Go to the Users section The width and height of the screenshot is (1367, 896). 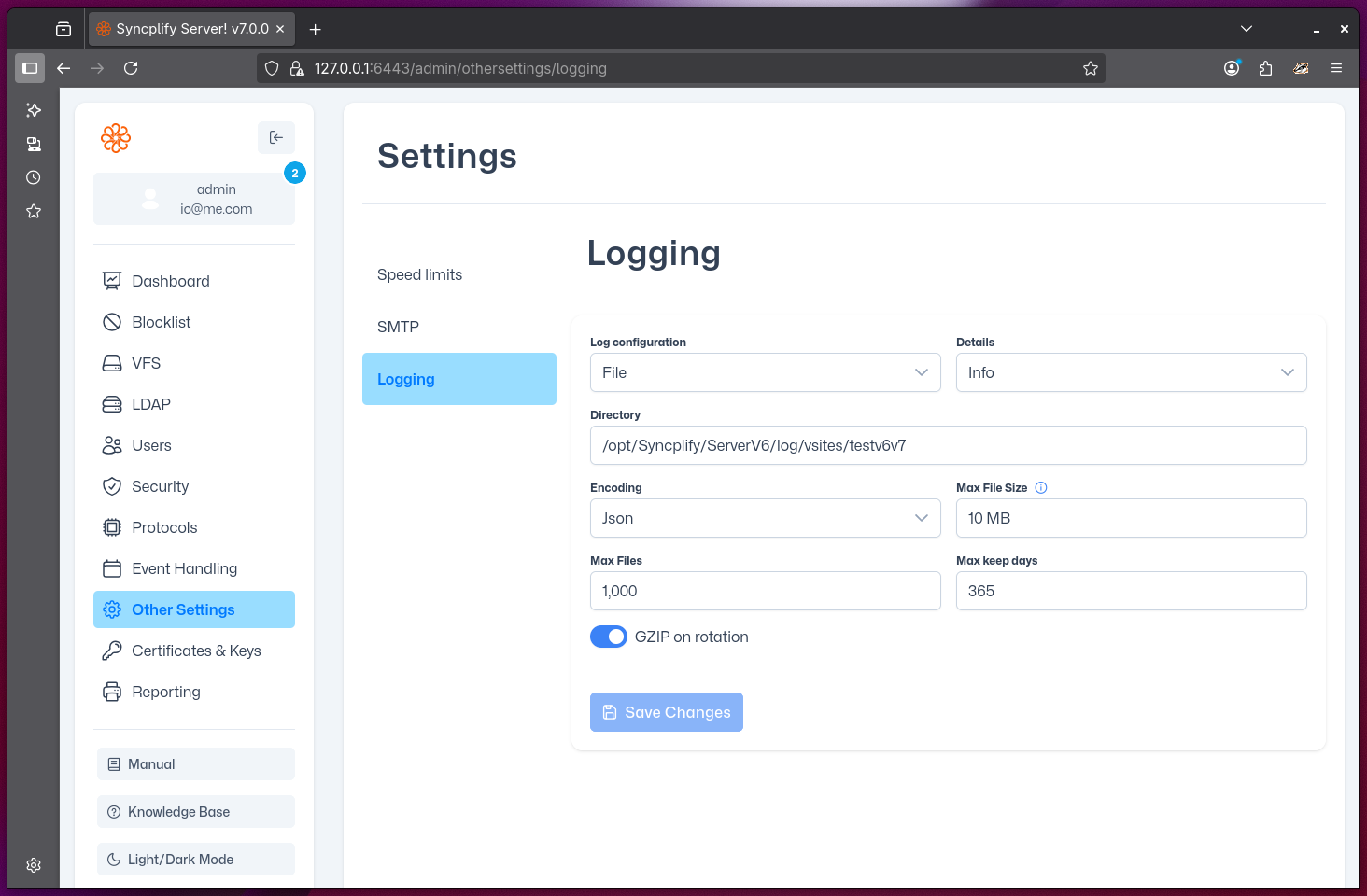(x=150, y=445)
